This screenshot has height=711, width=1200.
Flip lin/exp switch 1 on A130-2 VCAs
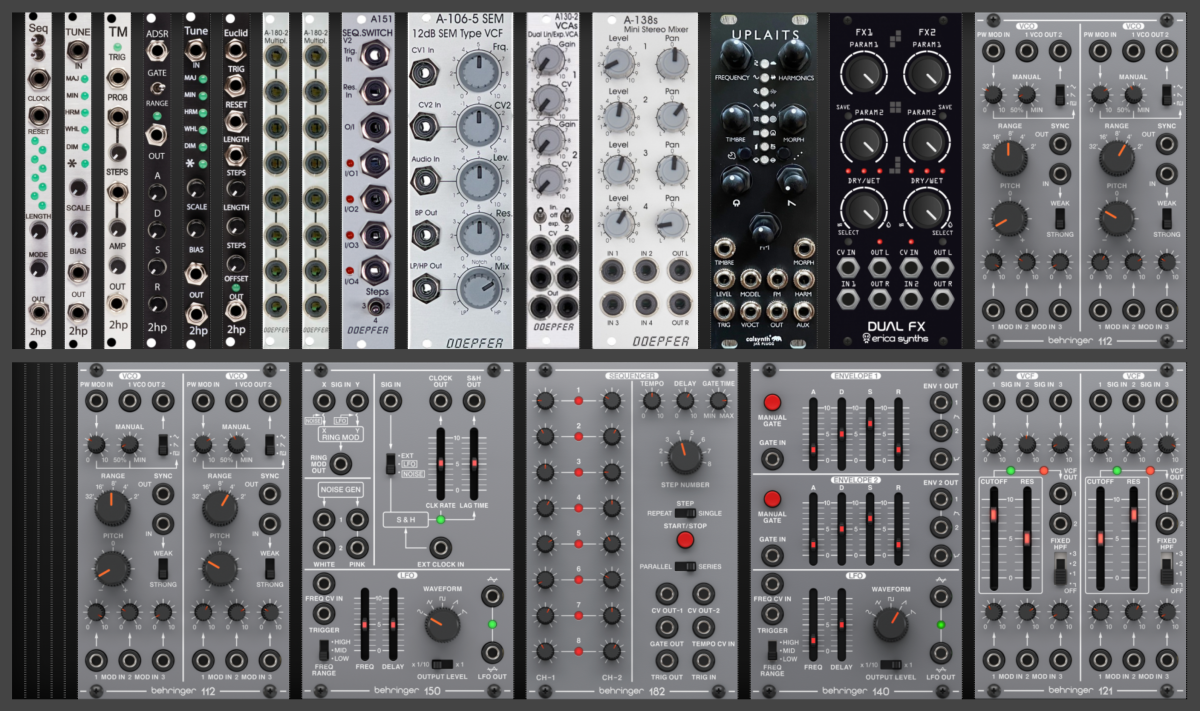click(539, 215)
